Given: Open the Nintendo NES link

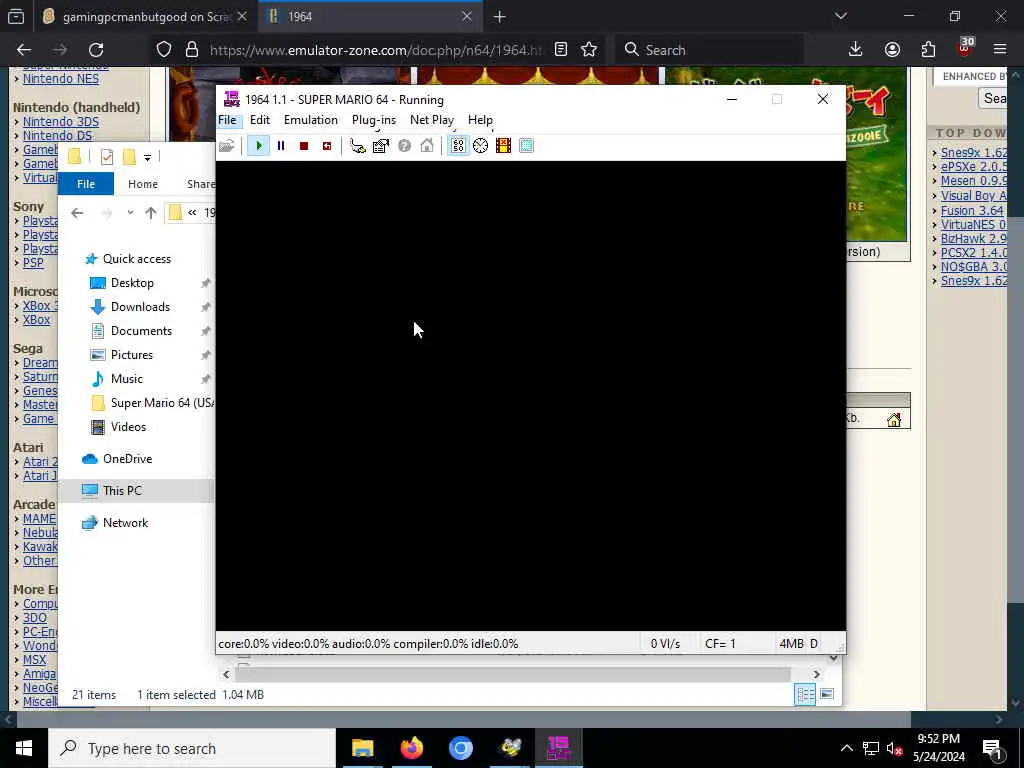Looking at the screenshot, I should click(61, 79).
